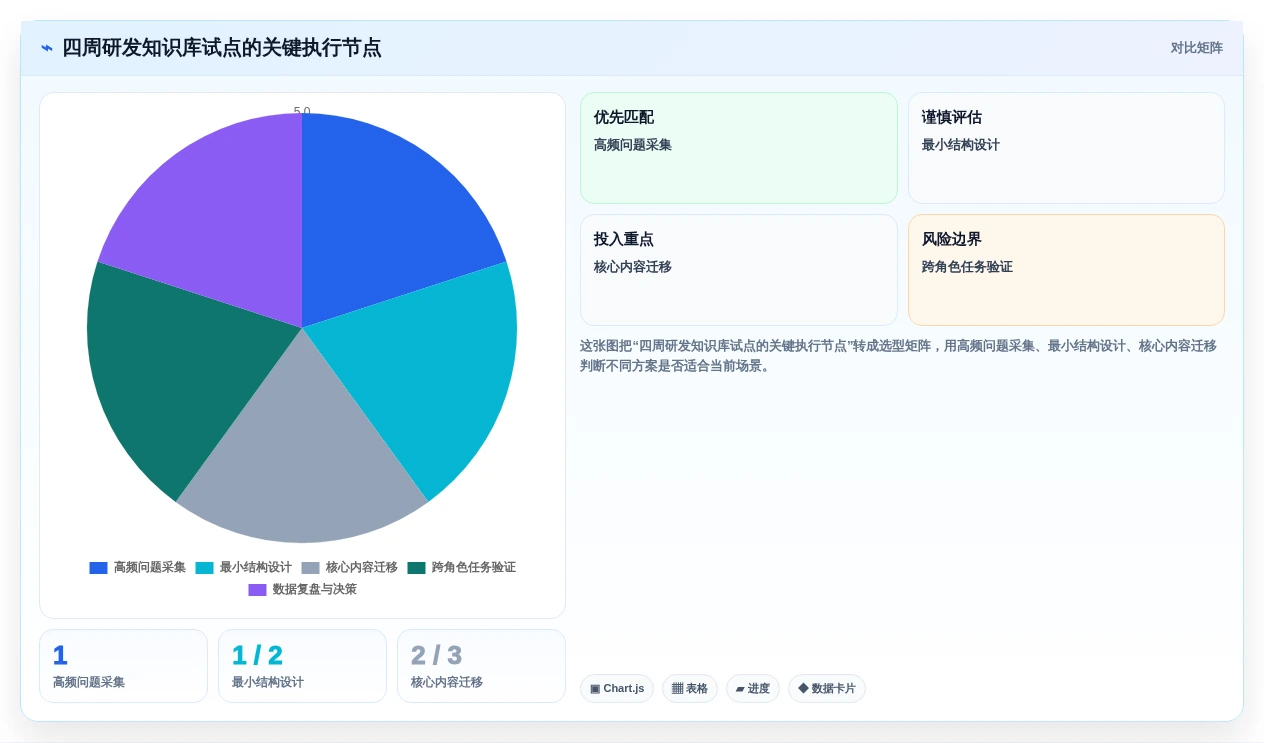The image size is (1264, 743).
Task: Click 高频问题采集 legend label text
Action: click(x=150, y=568)
